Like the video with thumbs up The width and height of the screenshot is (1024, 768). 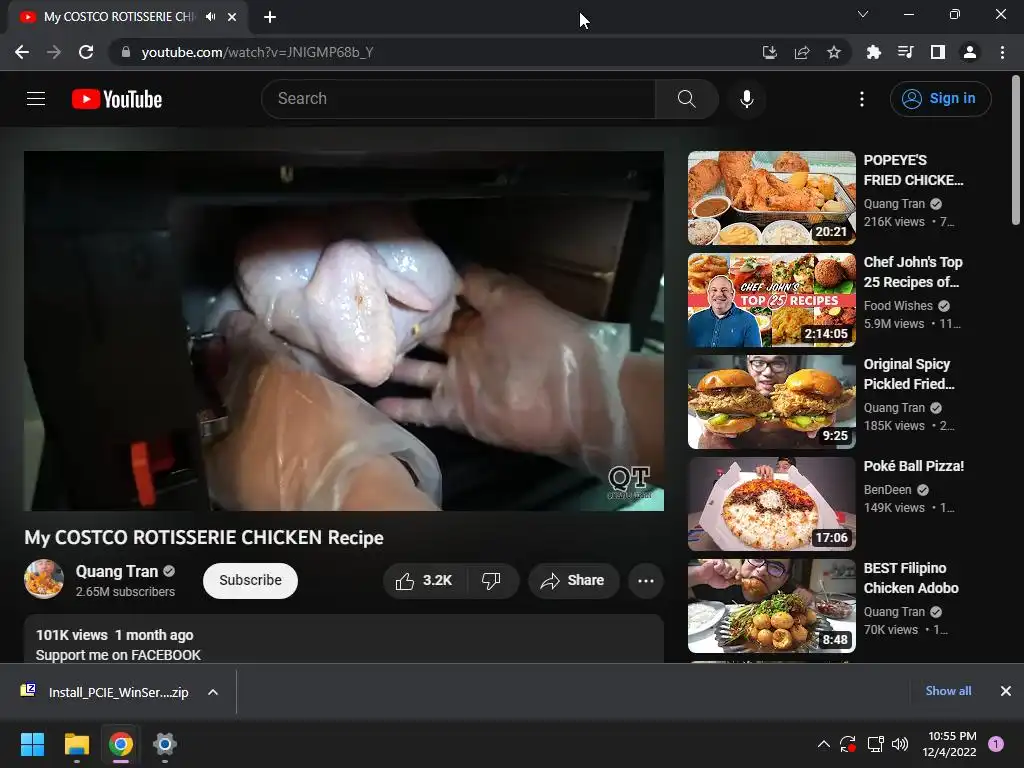(x=424, y=581)
